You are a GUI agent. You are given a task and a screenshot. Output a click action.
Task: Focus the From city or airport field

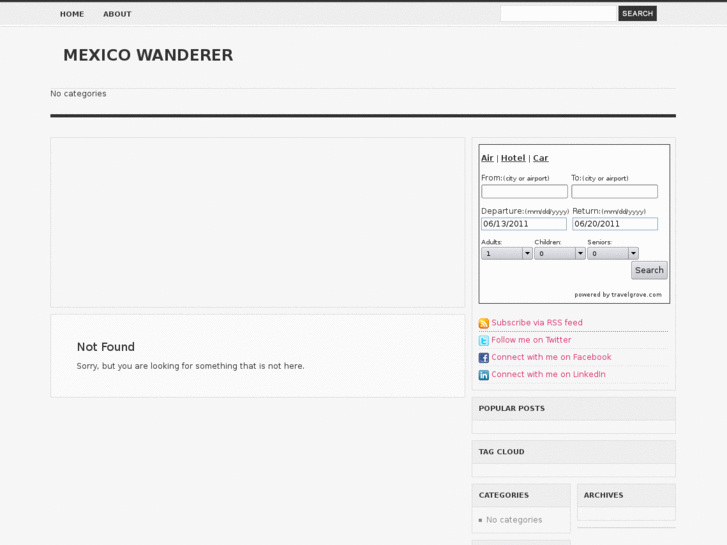(x=524, y=191)
